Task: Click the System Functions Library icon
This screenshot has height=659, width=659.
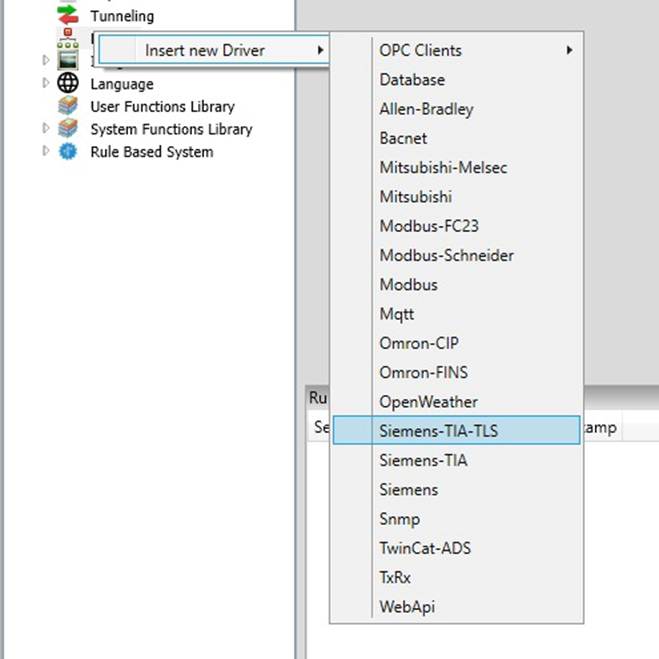Action: (x=68, y=129)
